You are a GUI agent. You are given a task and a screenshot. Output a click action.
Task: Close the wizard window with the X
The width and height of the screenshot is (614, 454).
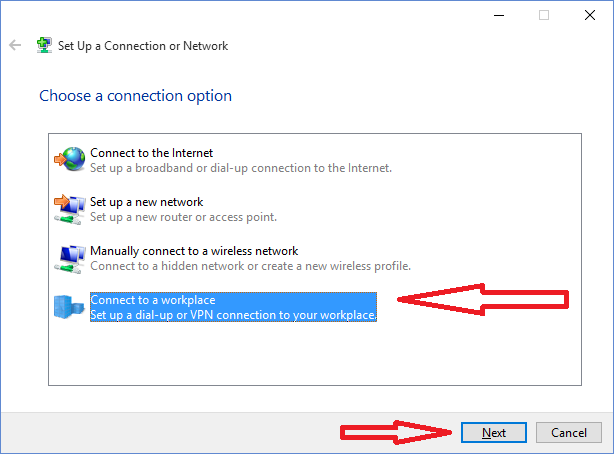pyautogui.click(x=590, y=15)
